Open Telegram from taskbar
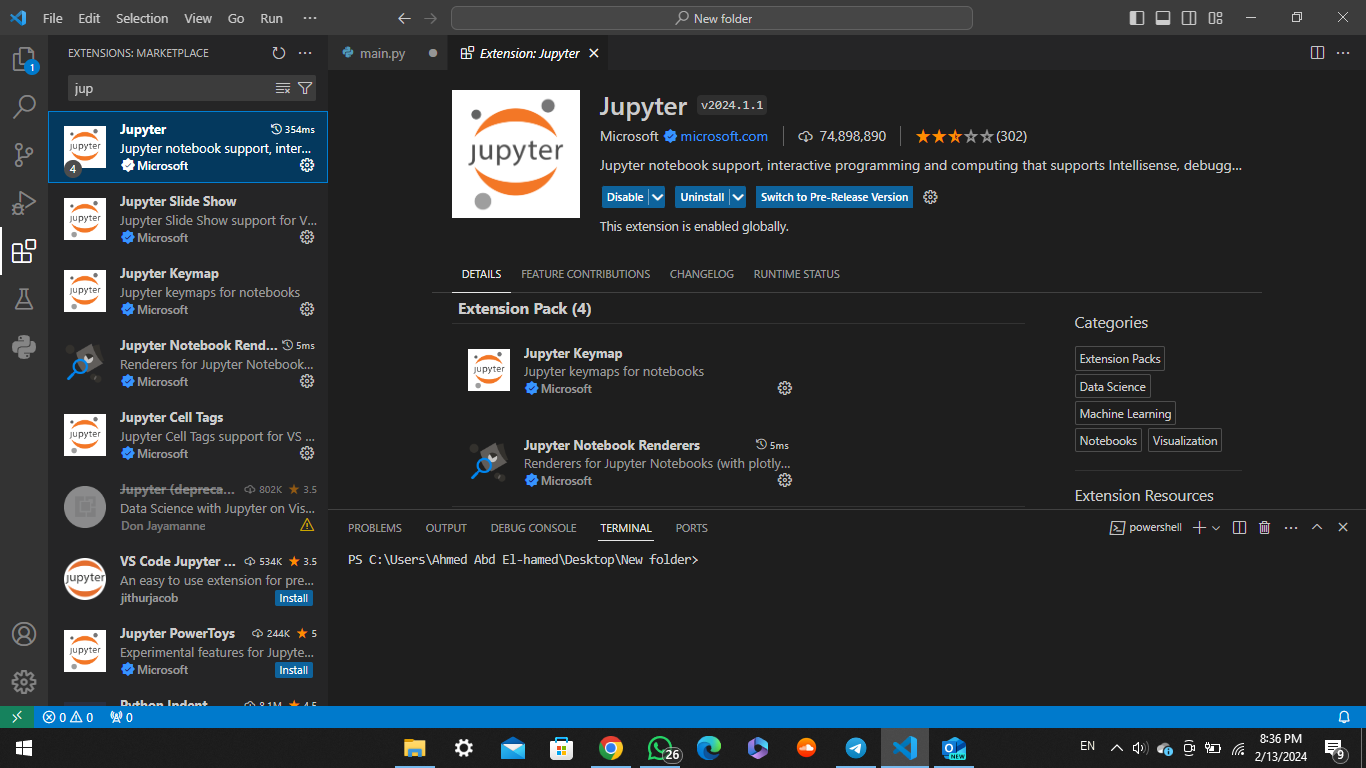The image size is (1366, 768). 855,748
